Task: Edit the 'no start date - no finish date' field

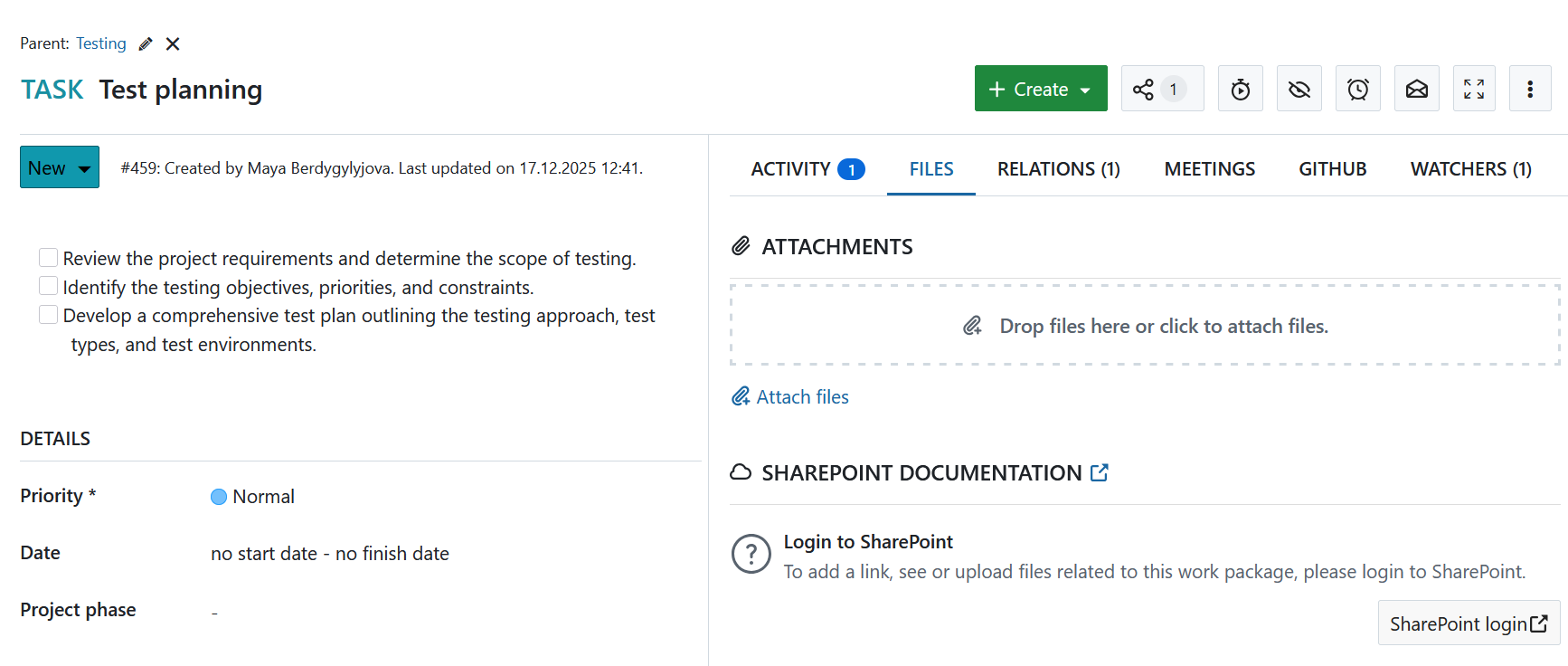Action: point(330,554)
